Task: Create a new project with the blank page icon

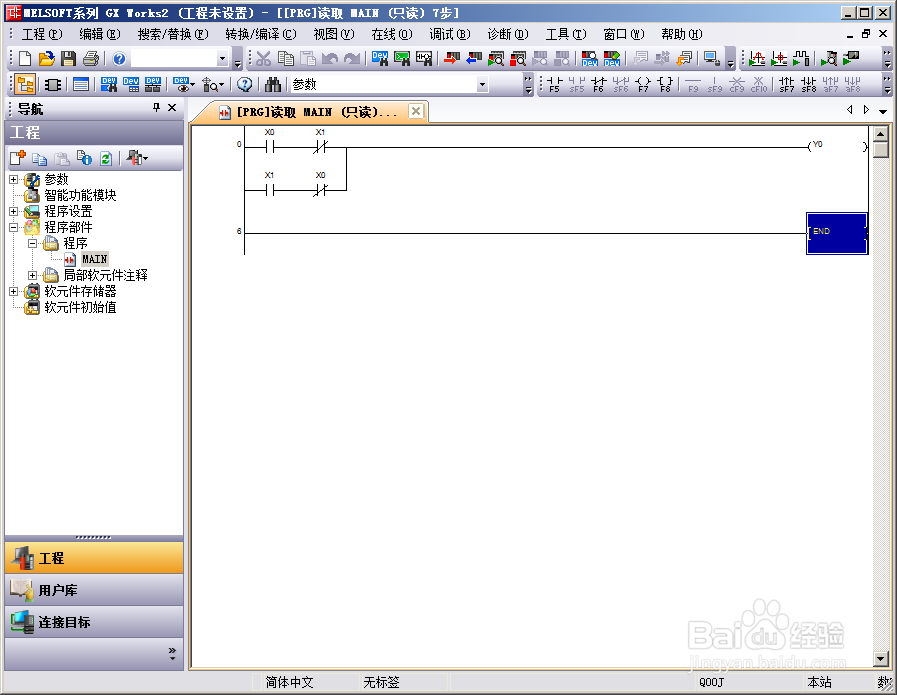Action: click(x=25, y=58)
